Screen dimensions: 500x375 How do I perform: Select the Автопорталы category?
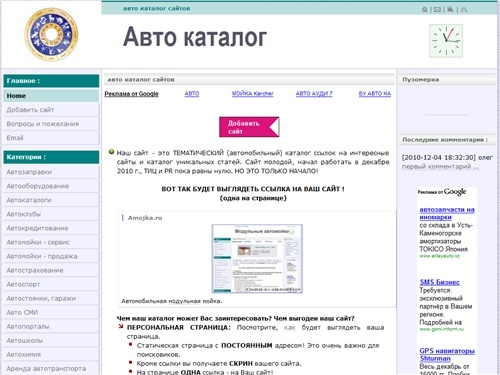click(51, 326)
